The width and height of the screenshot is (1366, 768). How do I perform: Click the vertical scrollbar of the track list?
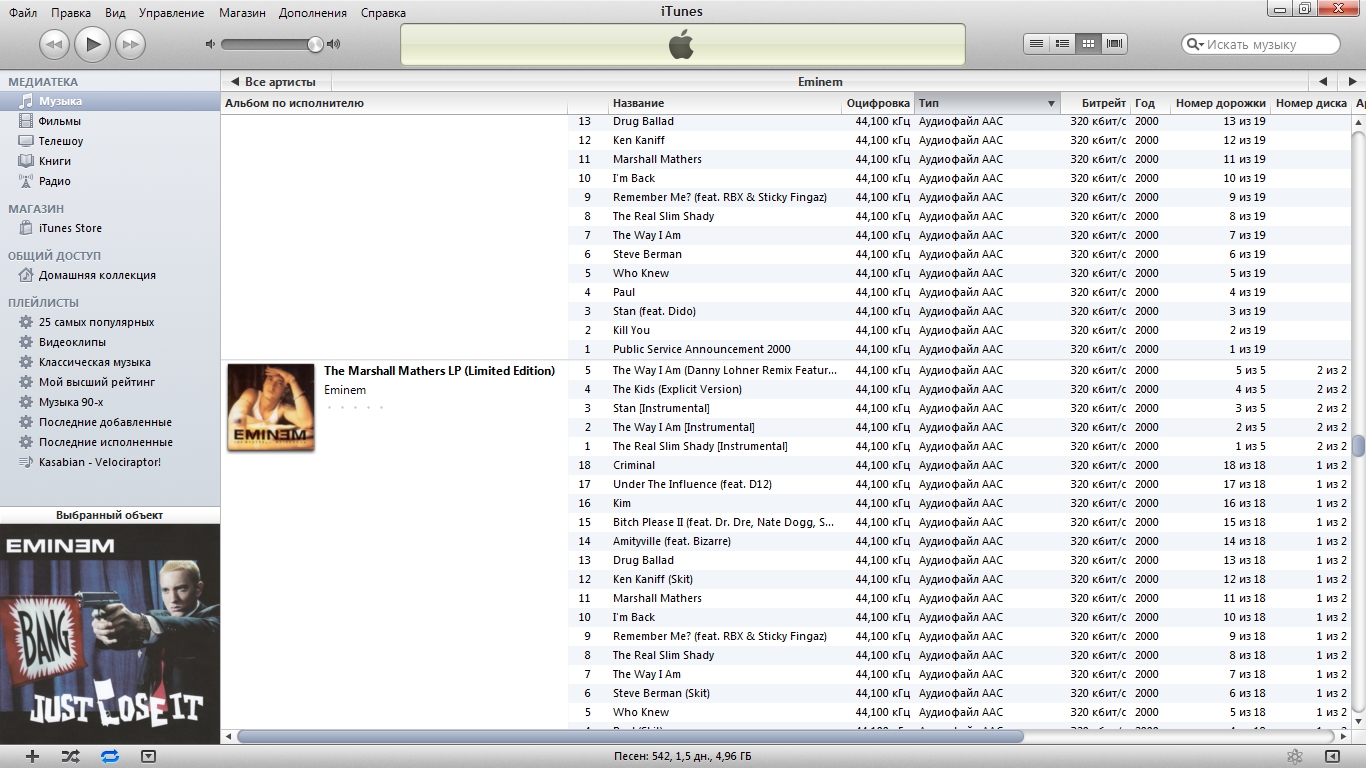tap(1359, 445)
